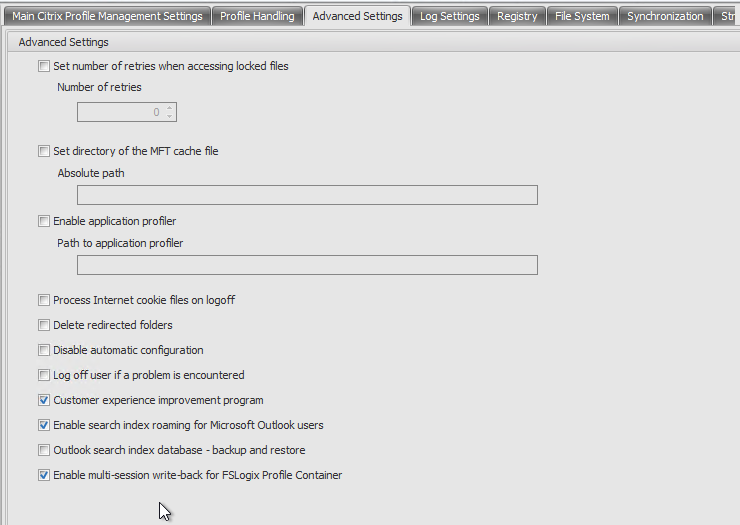Click the Path to application profiler field
This screenshot has height=525, width=740.
307,265
